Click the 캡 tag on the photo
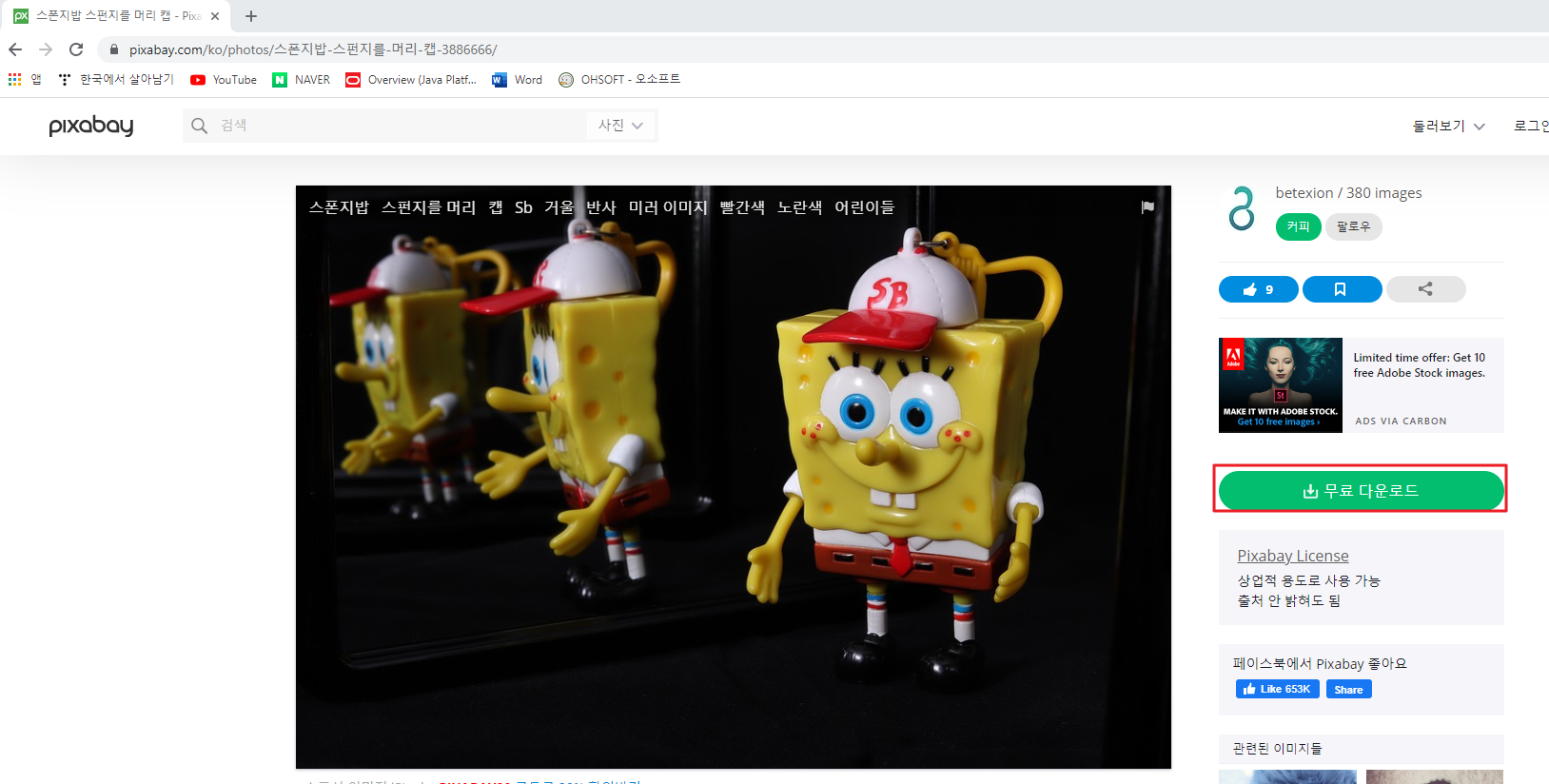Image resolution: width=1549 pixels, height=784 pixels. [496, 207]
